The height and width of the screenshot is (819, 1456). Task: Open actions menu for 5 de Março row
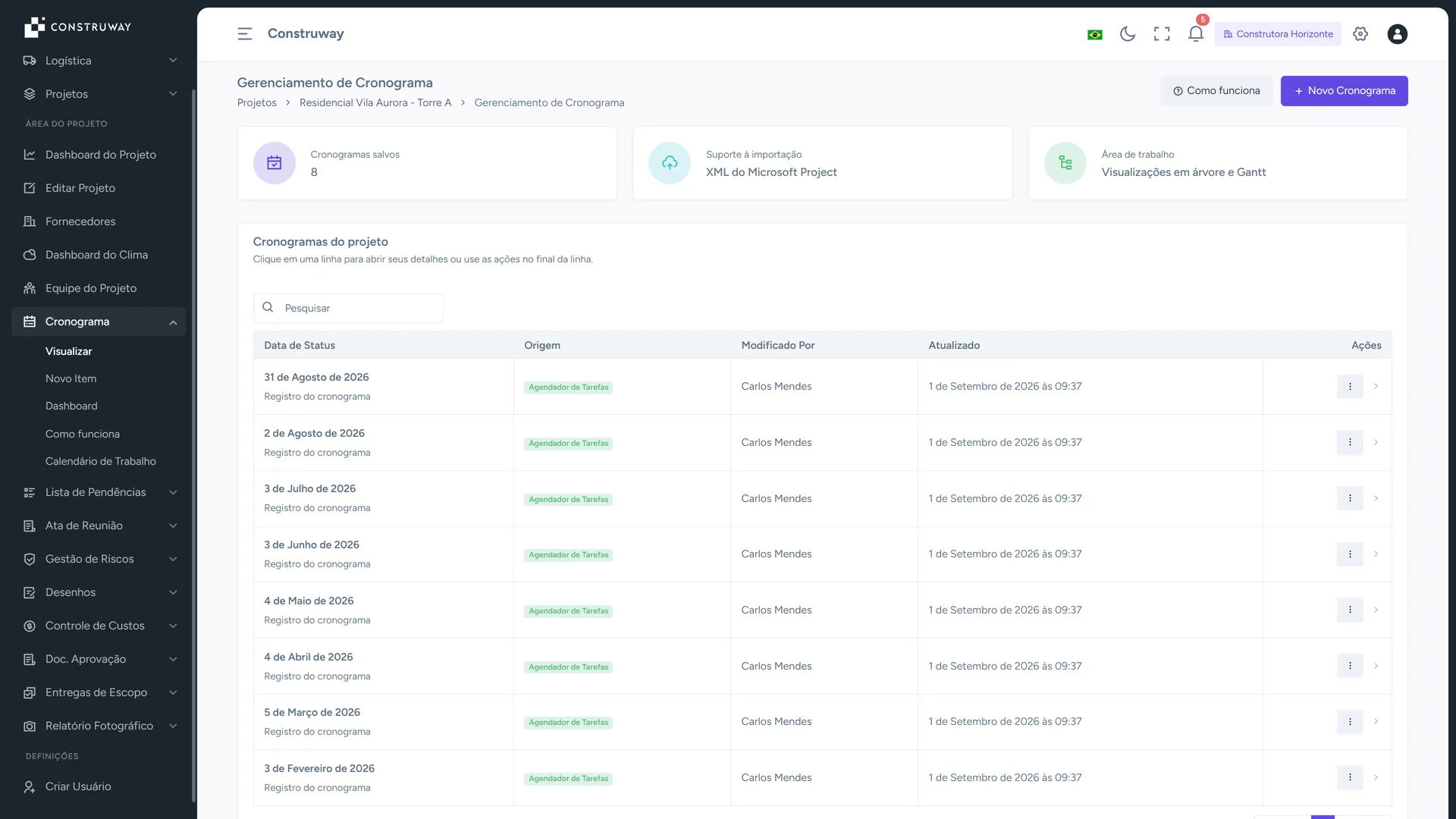(1350, 722)
